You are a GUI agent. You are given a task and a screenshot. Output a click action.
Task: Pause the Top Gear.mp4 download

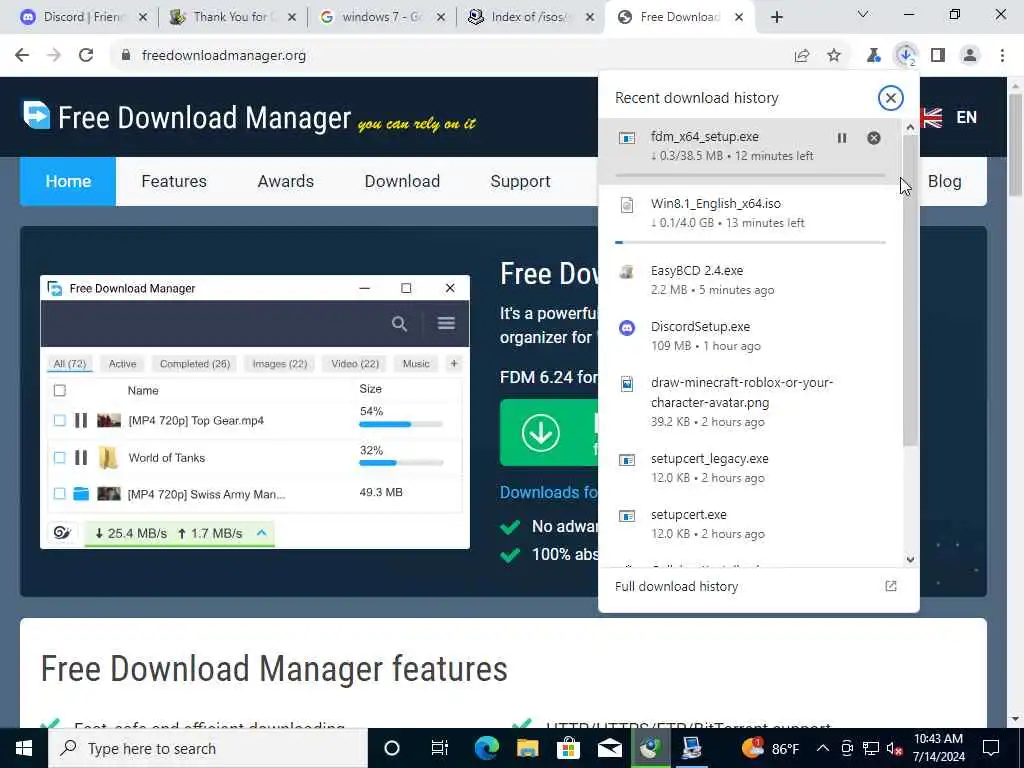pos(81,421)
